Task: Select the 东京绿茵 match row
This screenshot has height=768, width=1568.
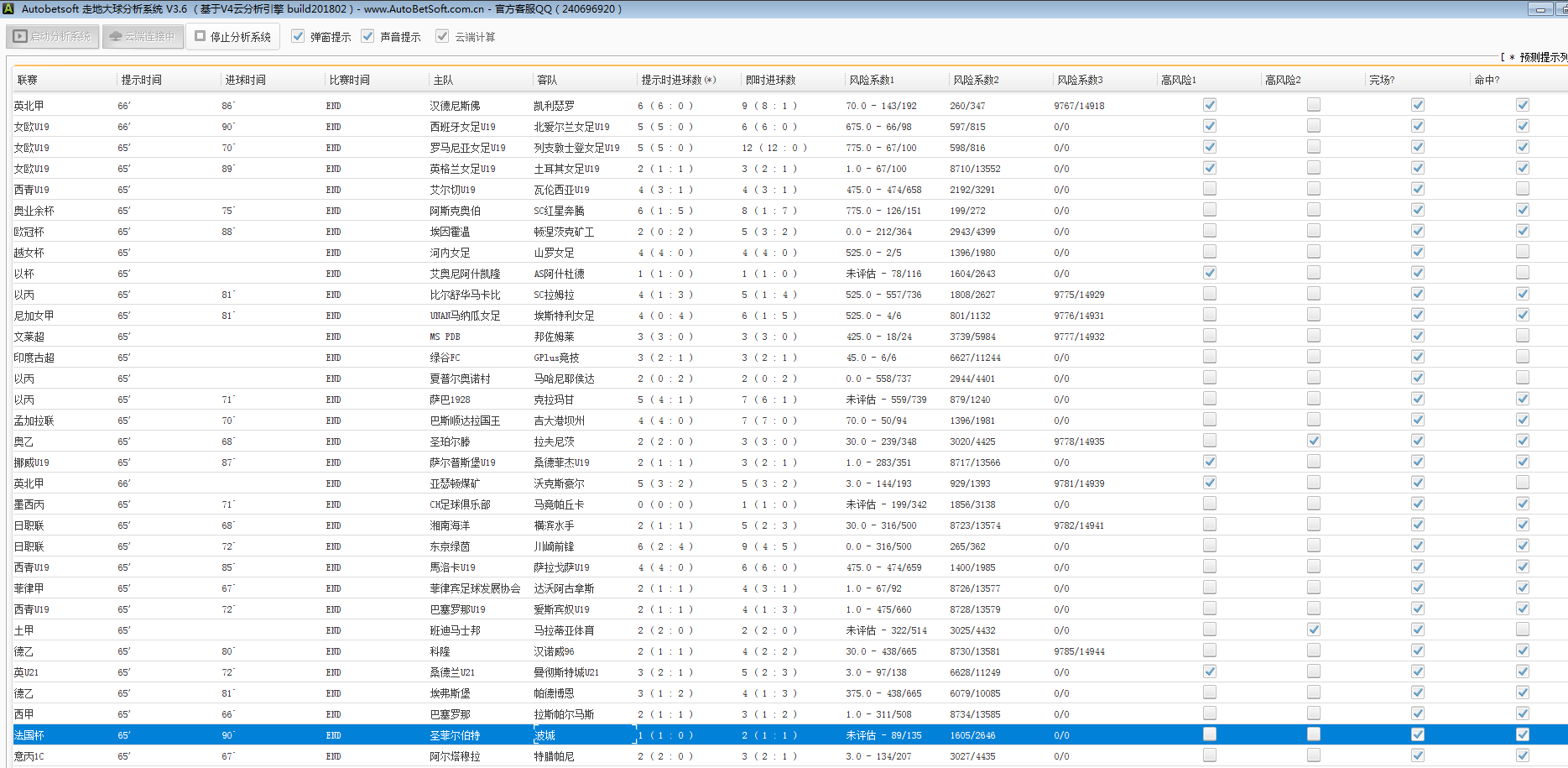Action: pyautogui.click(x=451, y=546)
